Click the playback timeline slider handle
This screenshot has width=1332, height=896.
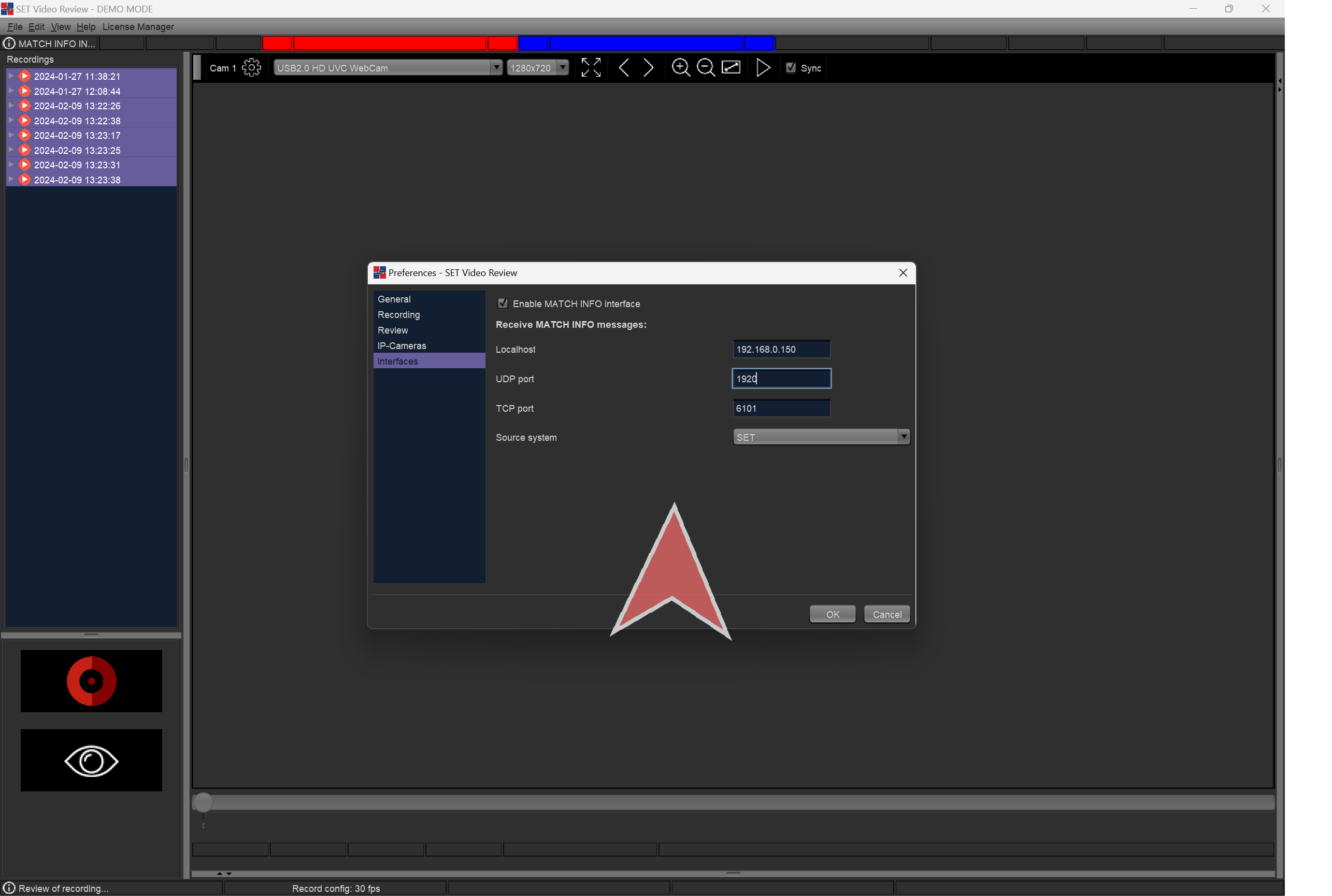[x=203, y=802]
